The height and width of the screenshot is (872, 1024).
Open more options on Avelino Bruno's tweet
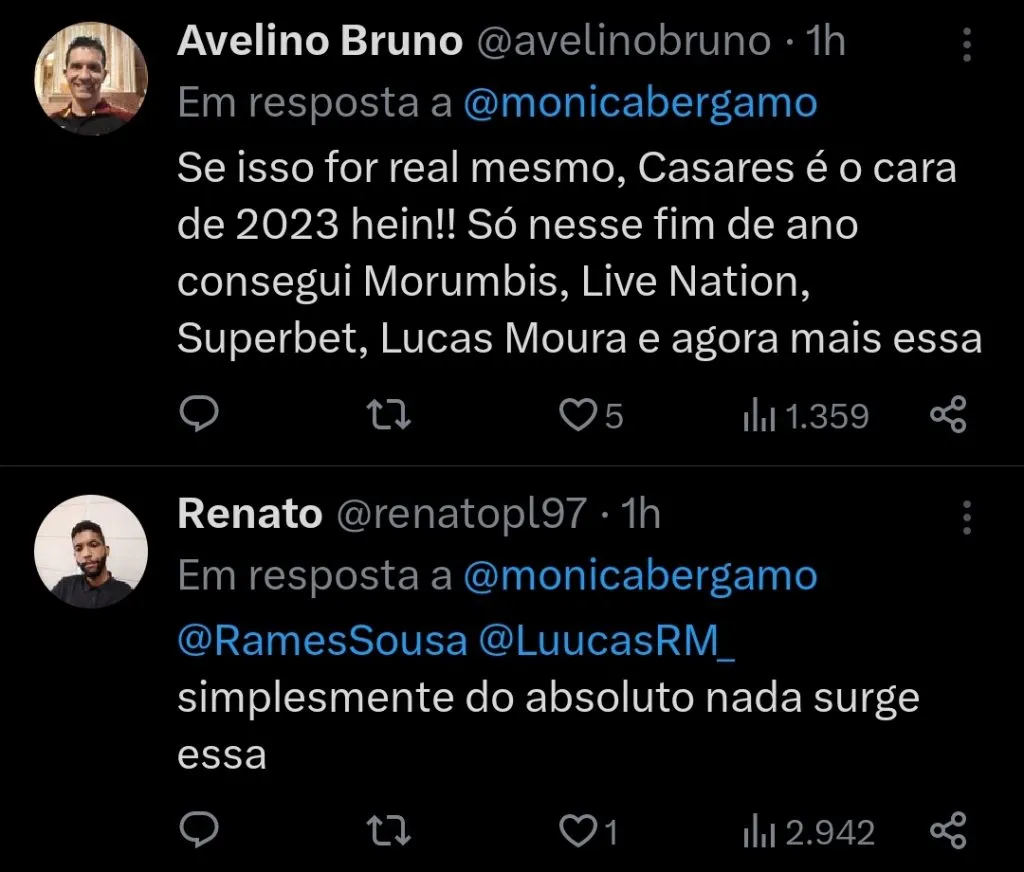click(966, 45)
